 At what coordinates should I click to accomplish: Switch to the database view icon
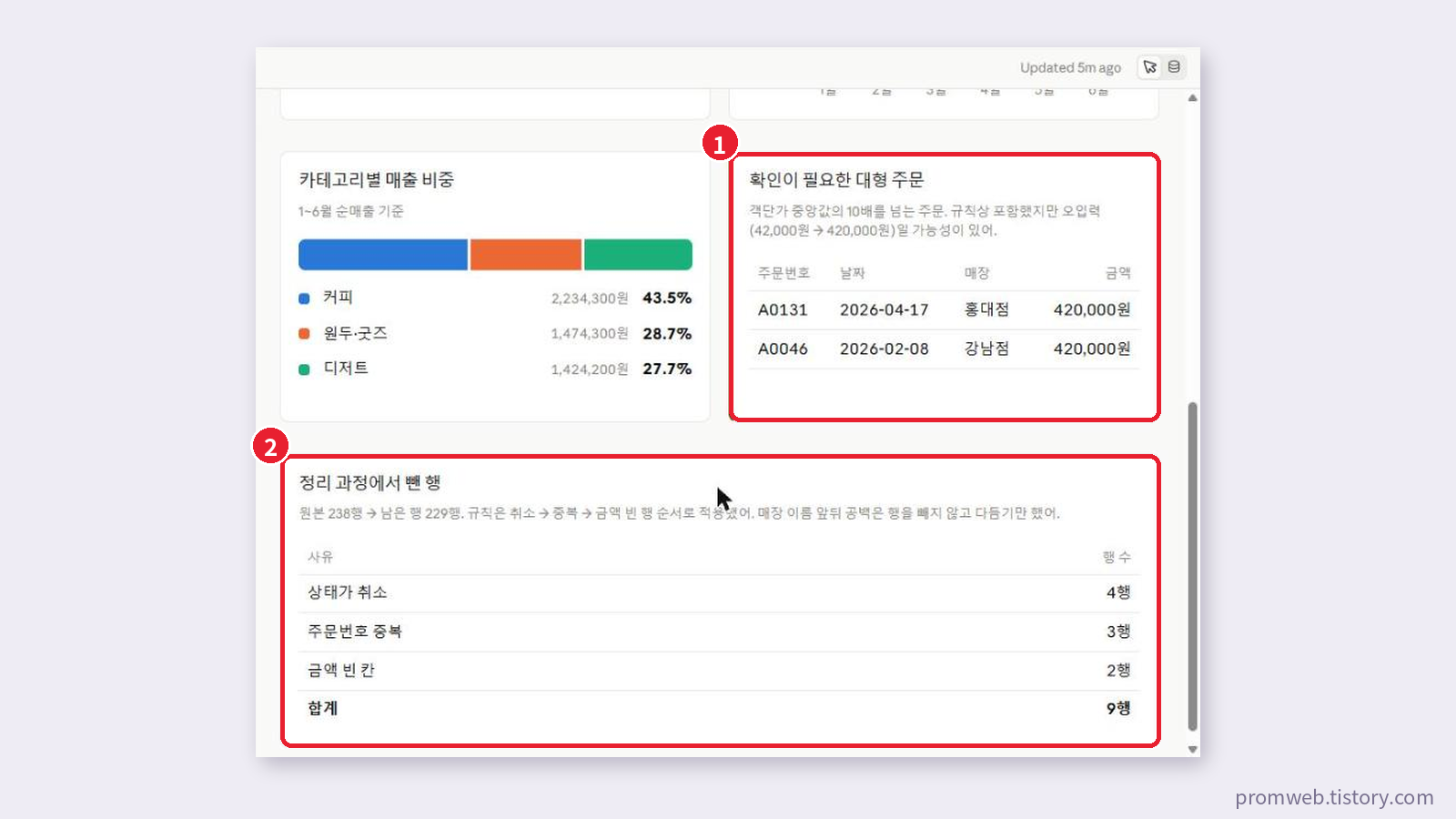[1174, 67]
